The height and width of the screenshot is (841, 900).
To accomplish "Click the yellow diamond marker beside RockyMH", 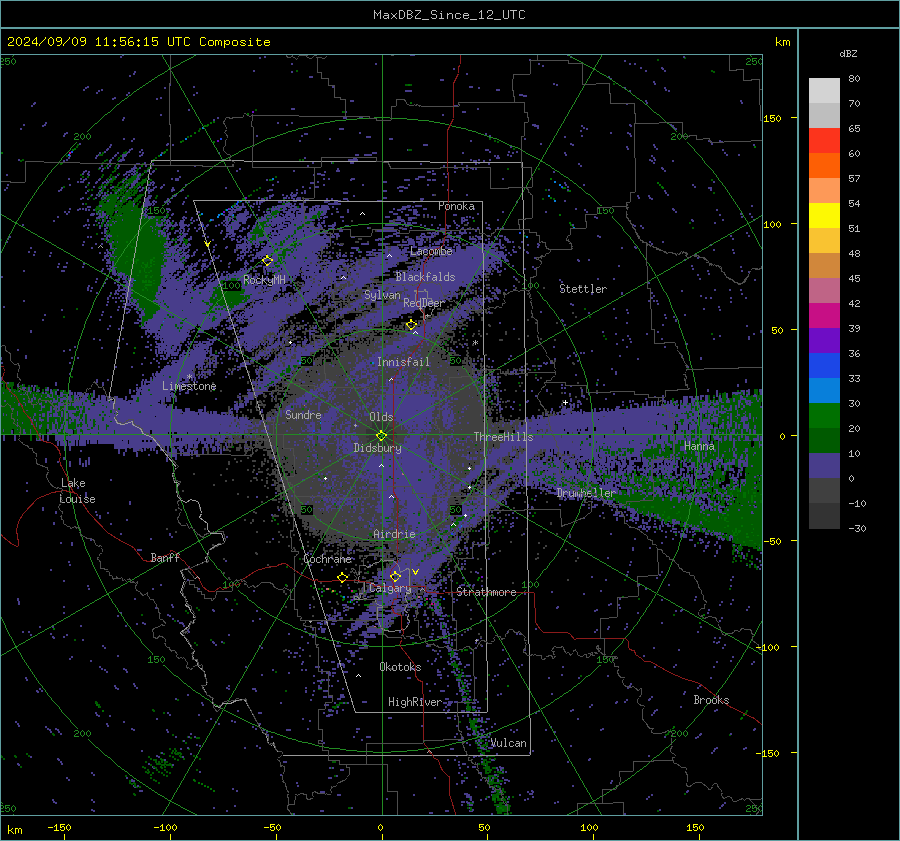I will click(267, 261).
